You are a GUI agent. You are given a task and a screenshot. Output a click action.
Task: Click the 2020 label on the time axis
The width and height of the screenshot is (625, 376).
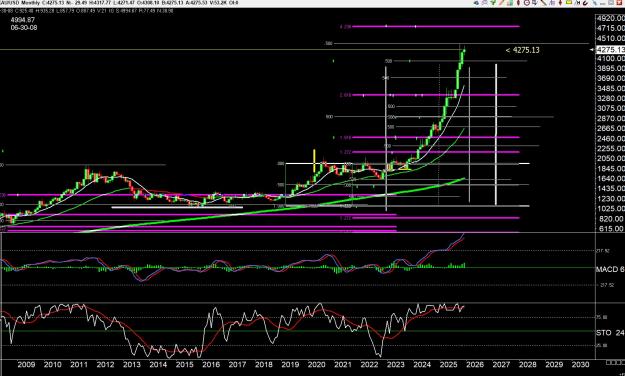[316, 364]
